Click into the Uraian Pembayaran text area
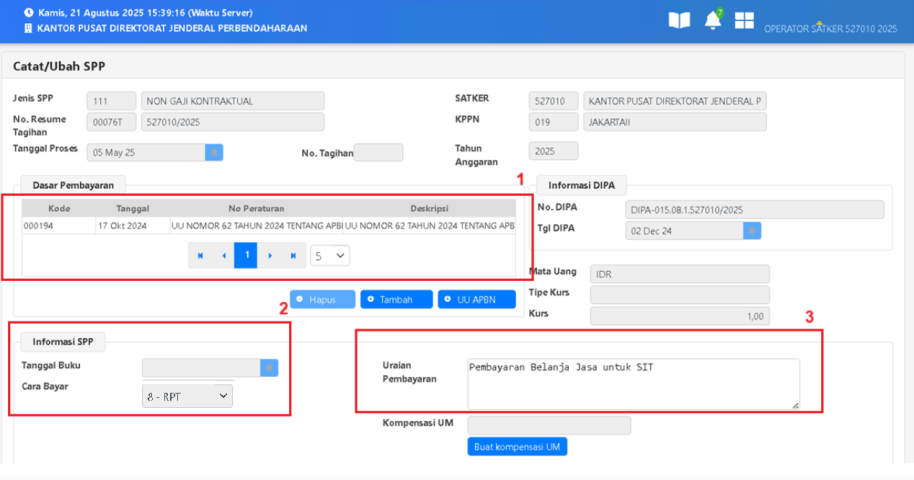914x480 pixels. (x=632, y=383)
